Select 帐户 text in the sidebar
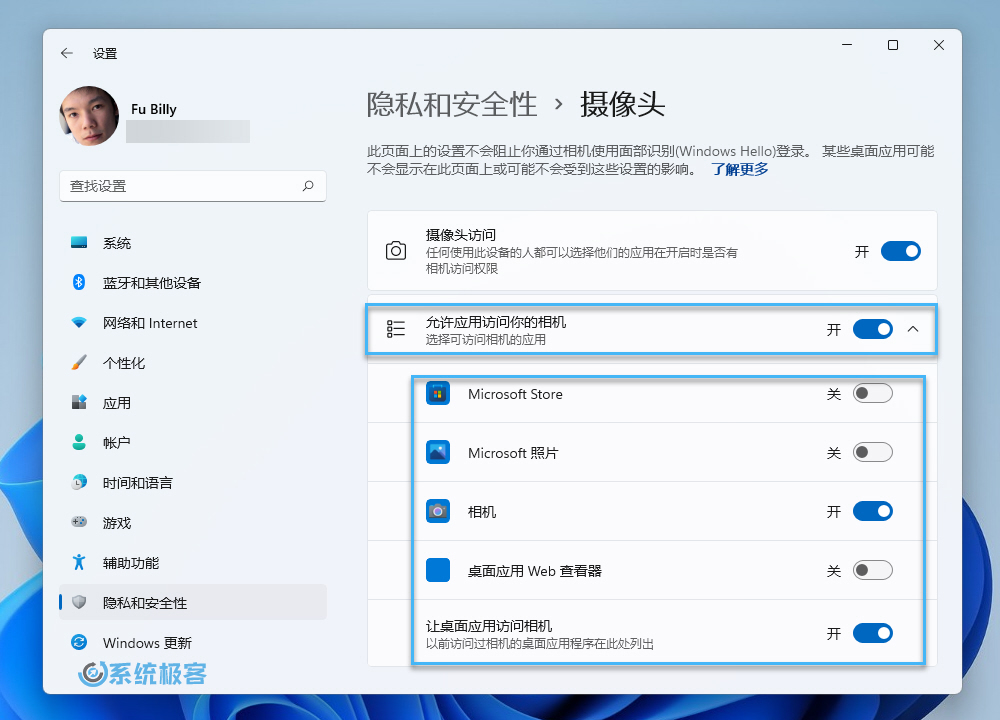The width and height of the screenshot is (1000, 720). [117, 443]
